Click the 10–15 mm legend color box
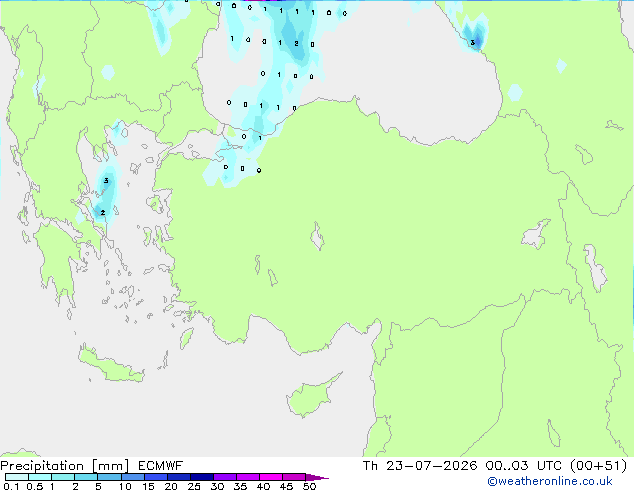 point(132,477)
